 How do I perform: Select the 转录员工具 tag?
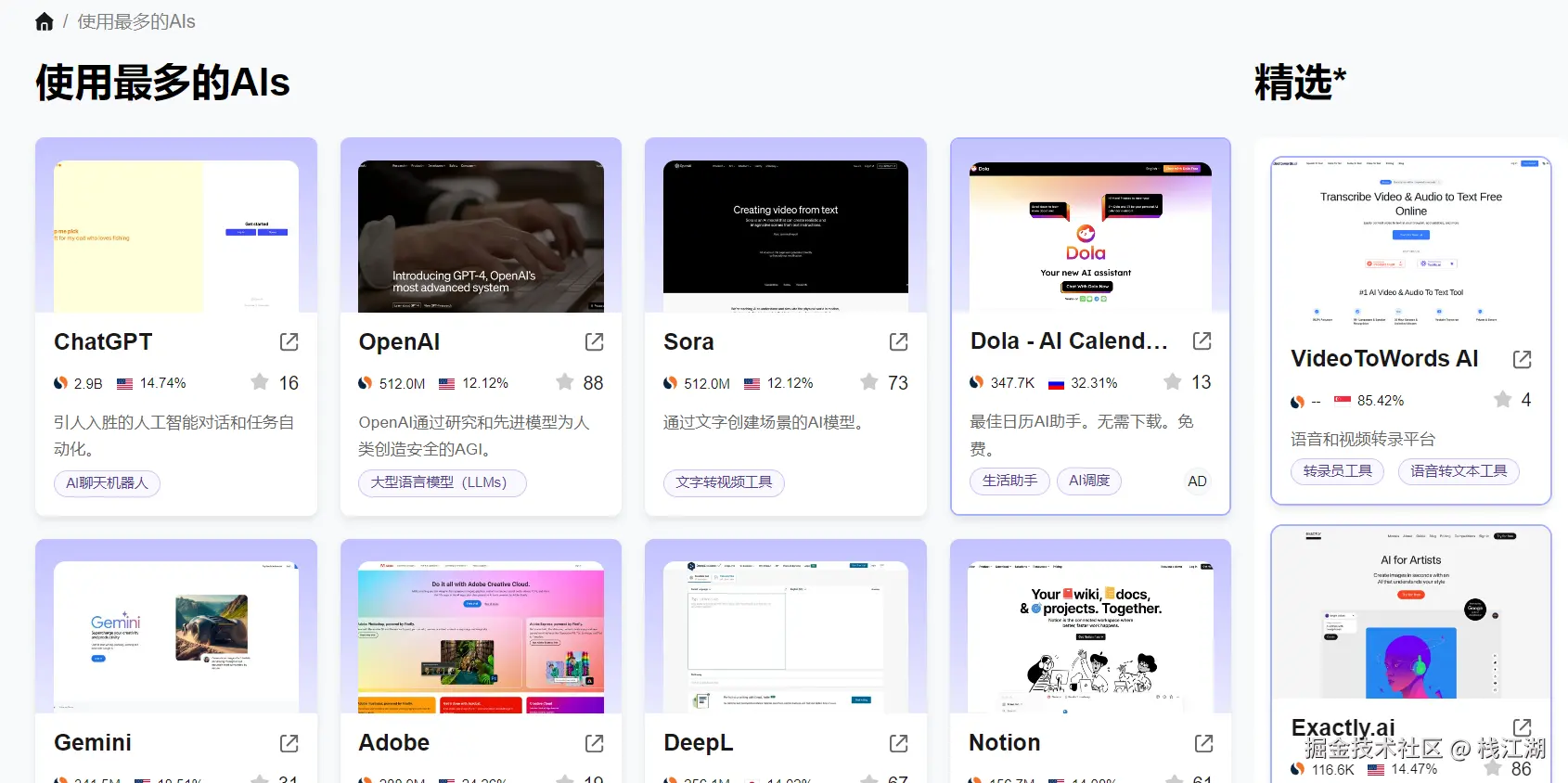click(x=1337, y=471)
